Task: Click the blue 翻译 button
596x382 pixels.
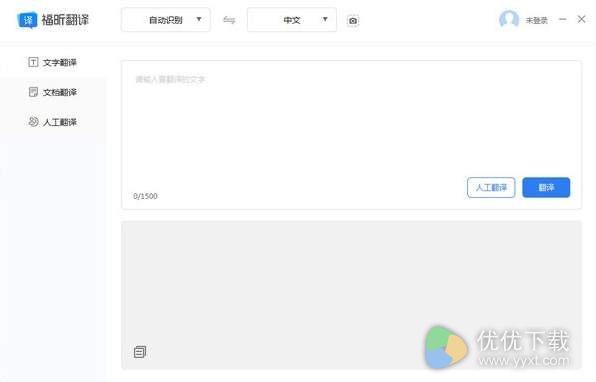Action: 546,187
